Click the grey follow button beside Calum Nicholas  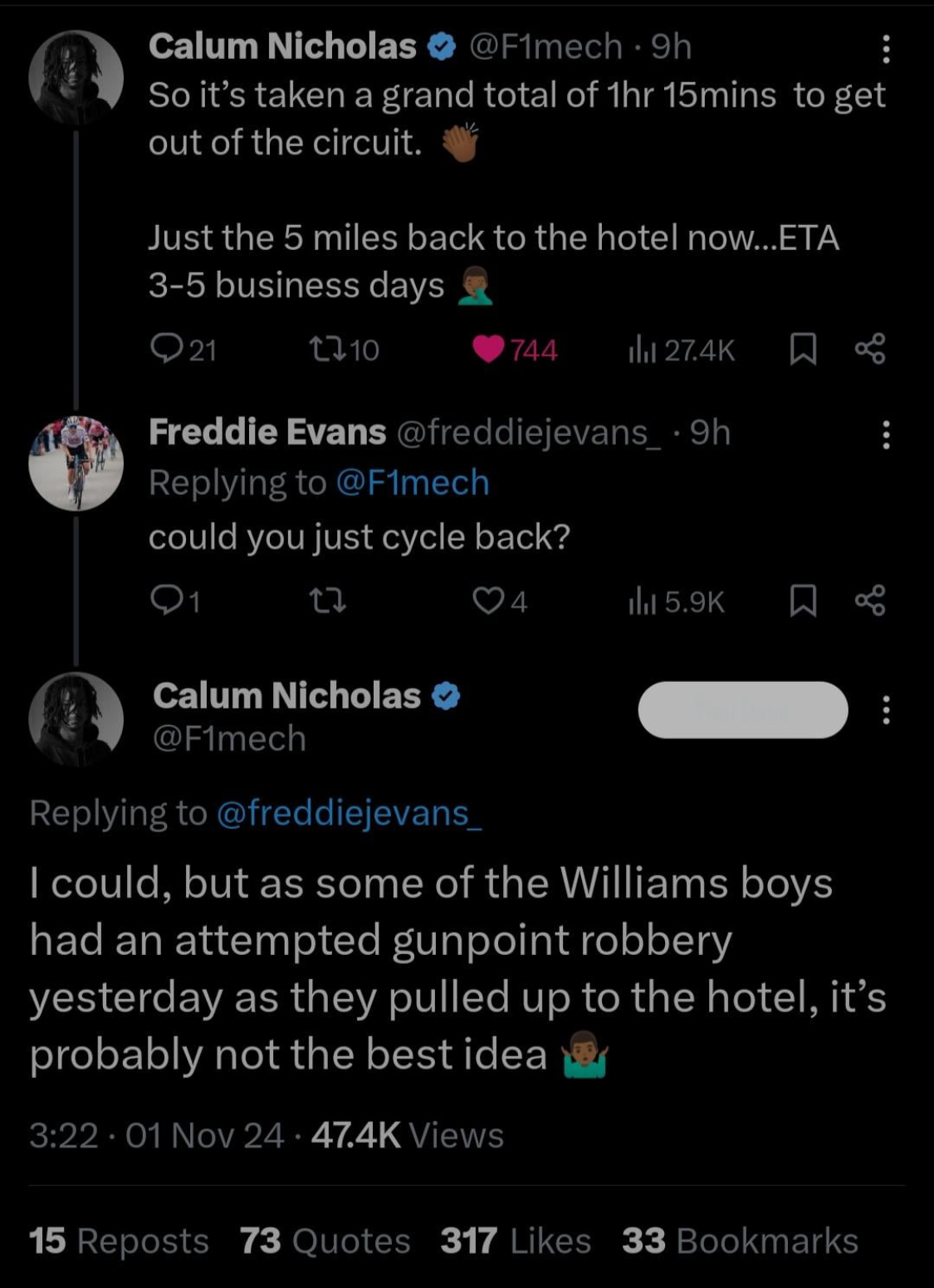[x=742, y=710]
